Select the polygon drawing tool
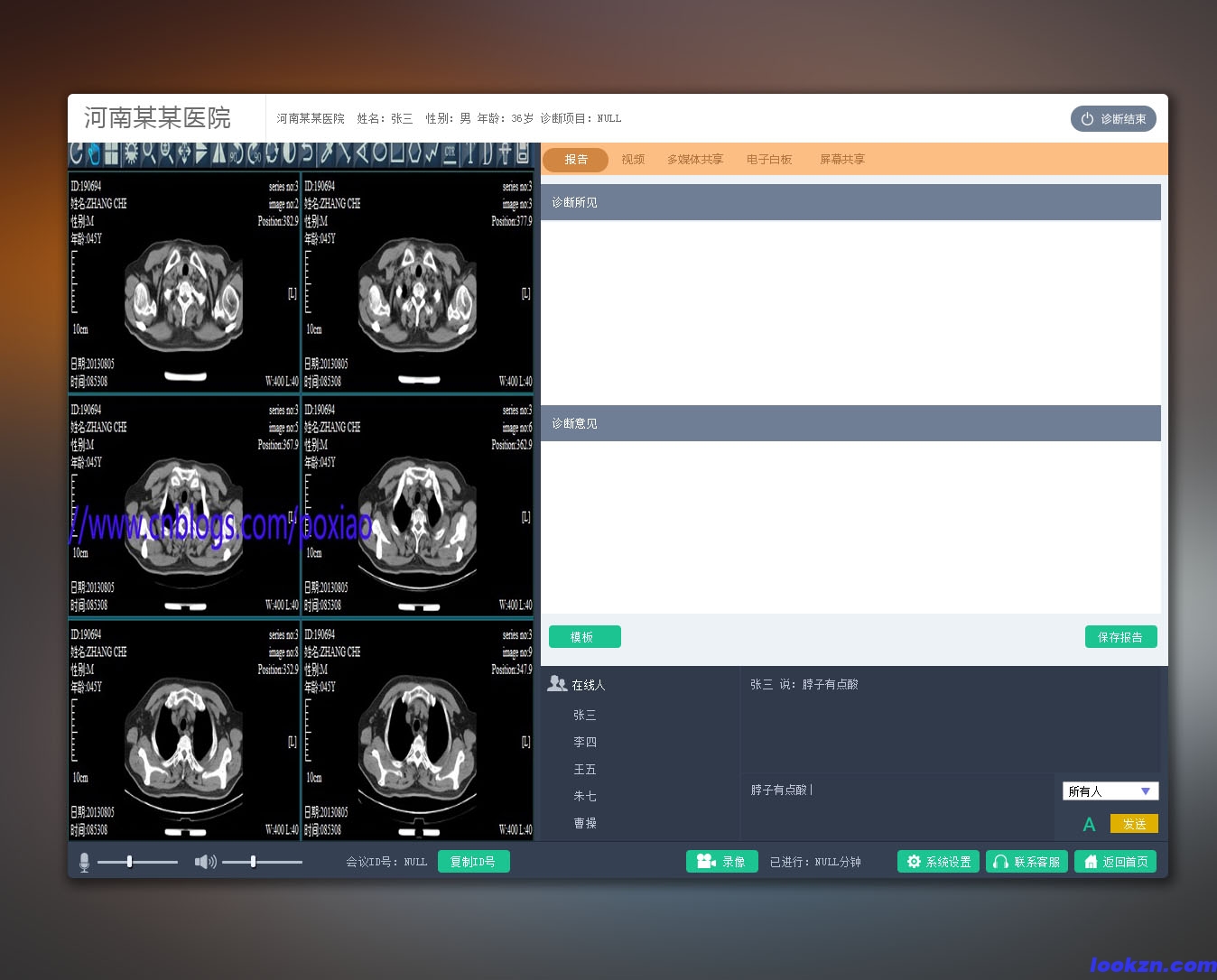This screenshot has height=980, width=1217. (x=414, y=153)
